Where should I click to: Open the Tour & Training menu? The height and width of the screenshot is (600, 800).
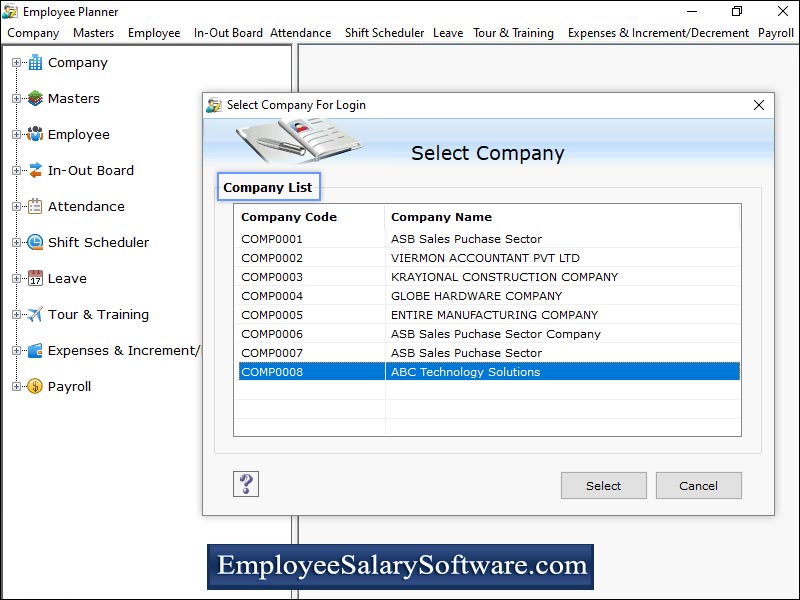coord(513,33)
